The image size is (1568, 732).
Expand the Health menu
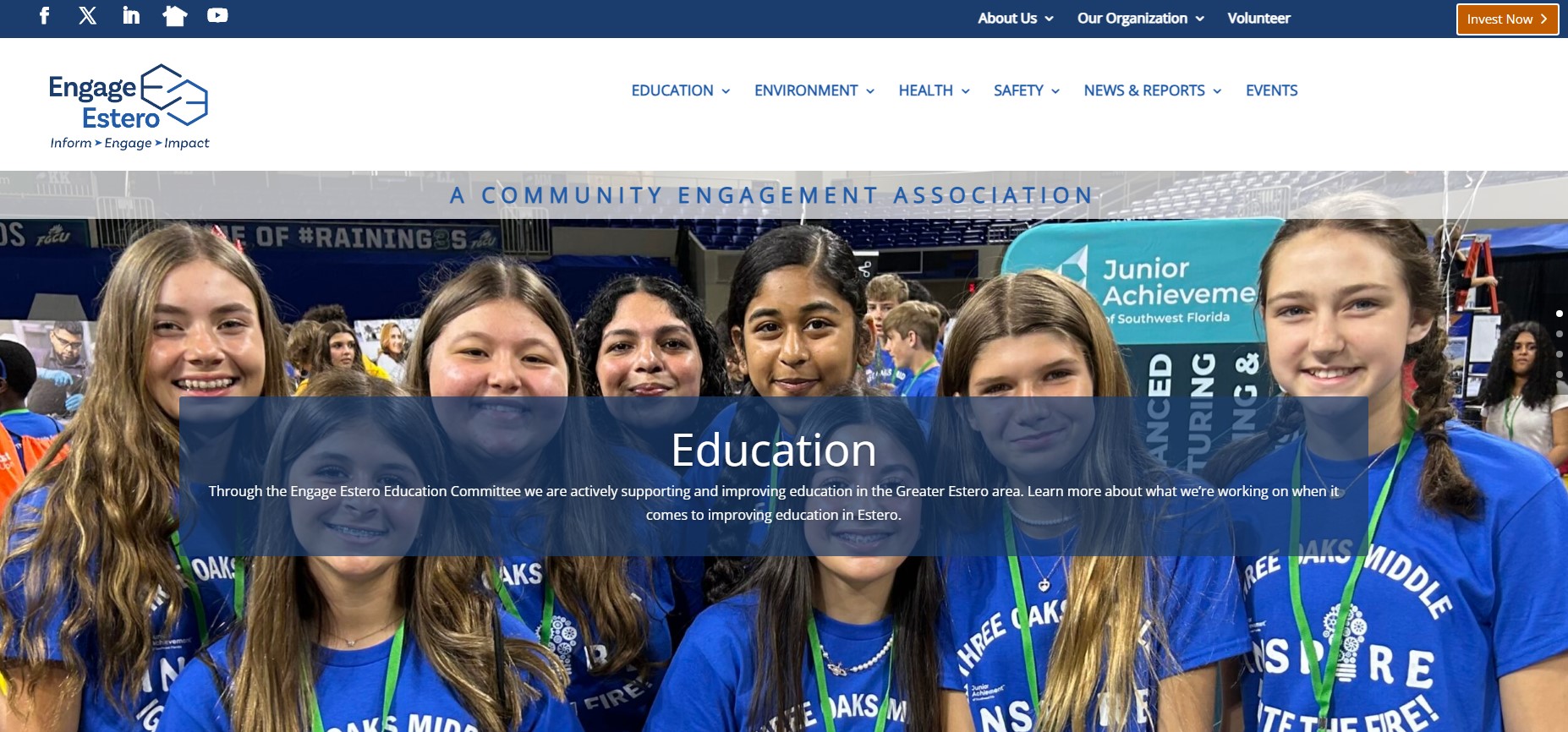(935, 90)
